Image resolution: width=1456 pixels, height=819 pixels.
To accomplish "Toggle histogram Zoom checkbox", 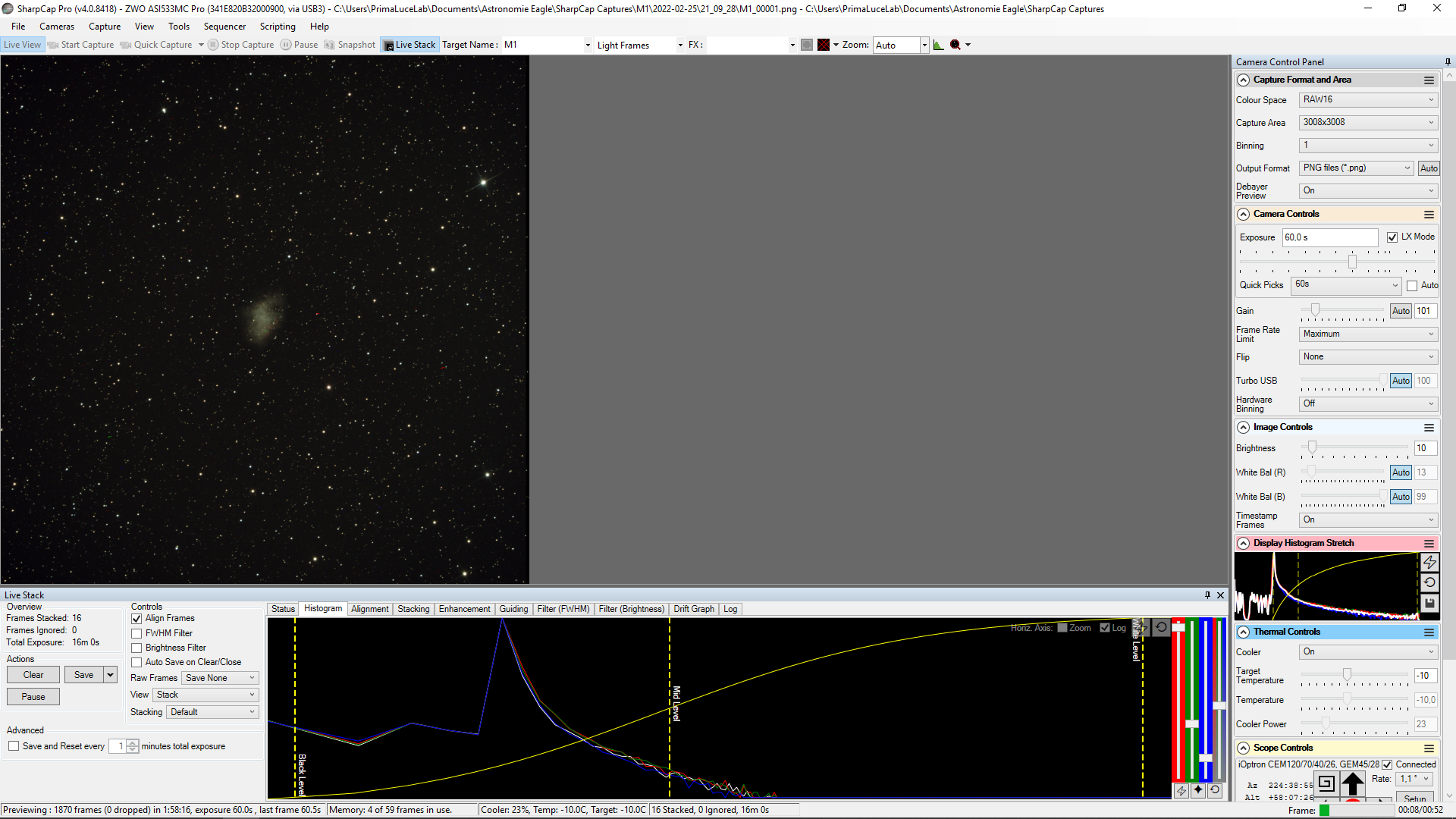I will point(1062,628).
